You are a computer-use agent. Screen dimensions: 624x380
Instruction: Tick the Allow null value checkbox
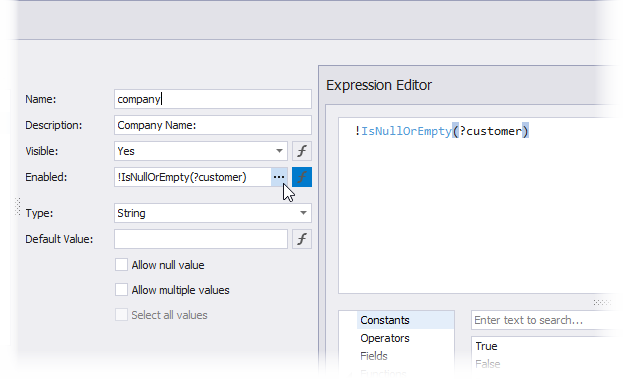pos(121,265)
